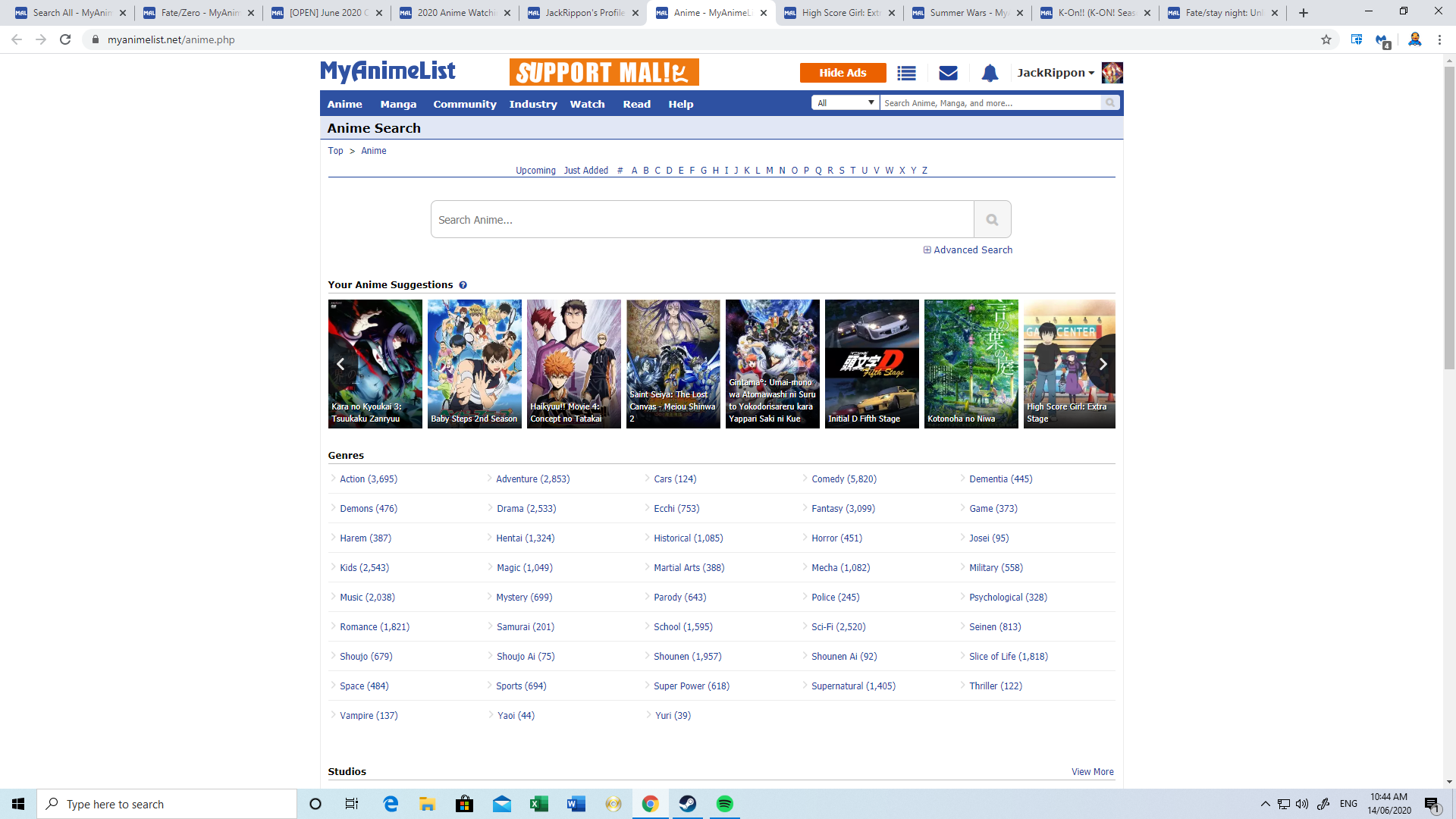Open the Community menu in navbar

click(x=465, y=104)
